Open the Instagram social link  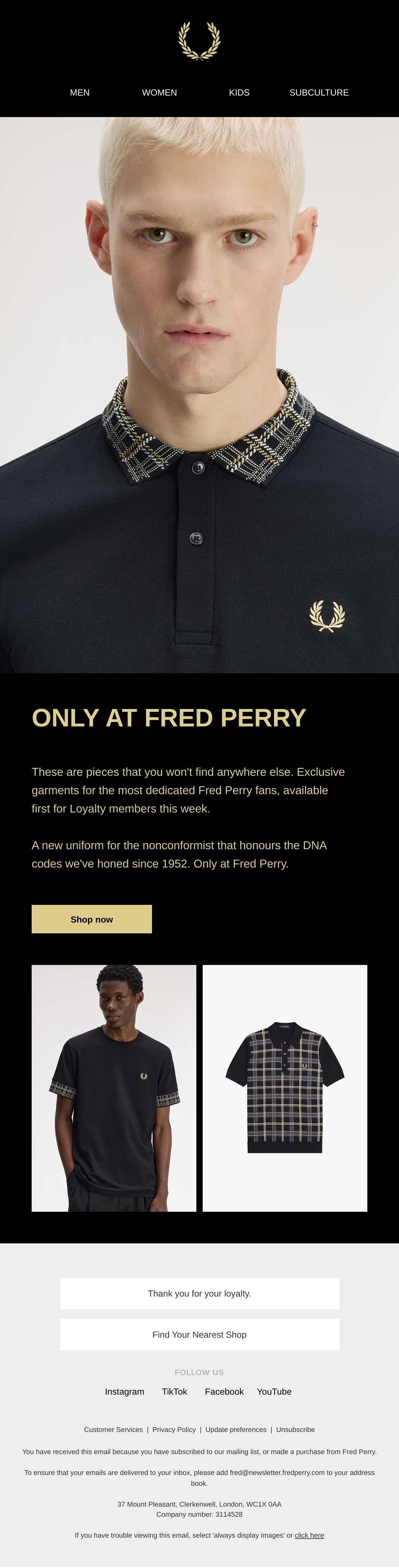point(125,1391)
